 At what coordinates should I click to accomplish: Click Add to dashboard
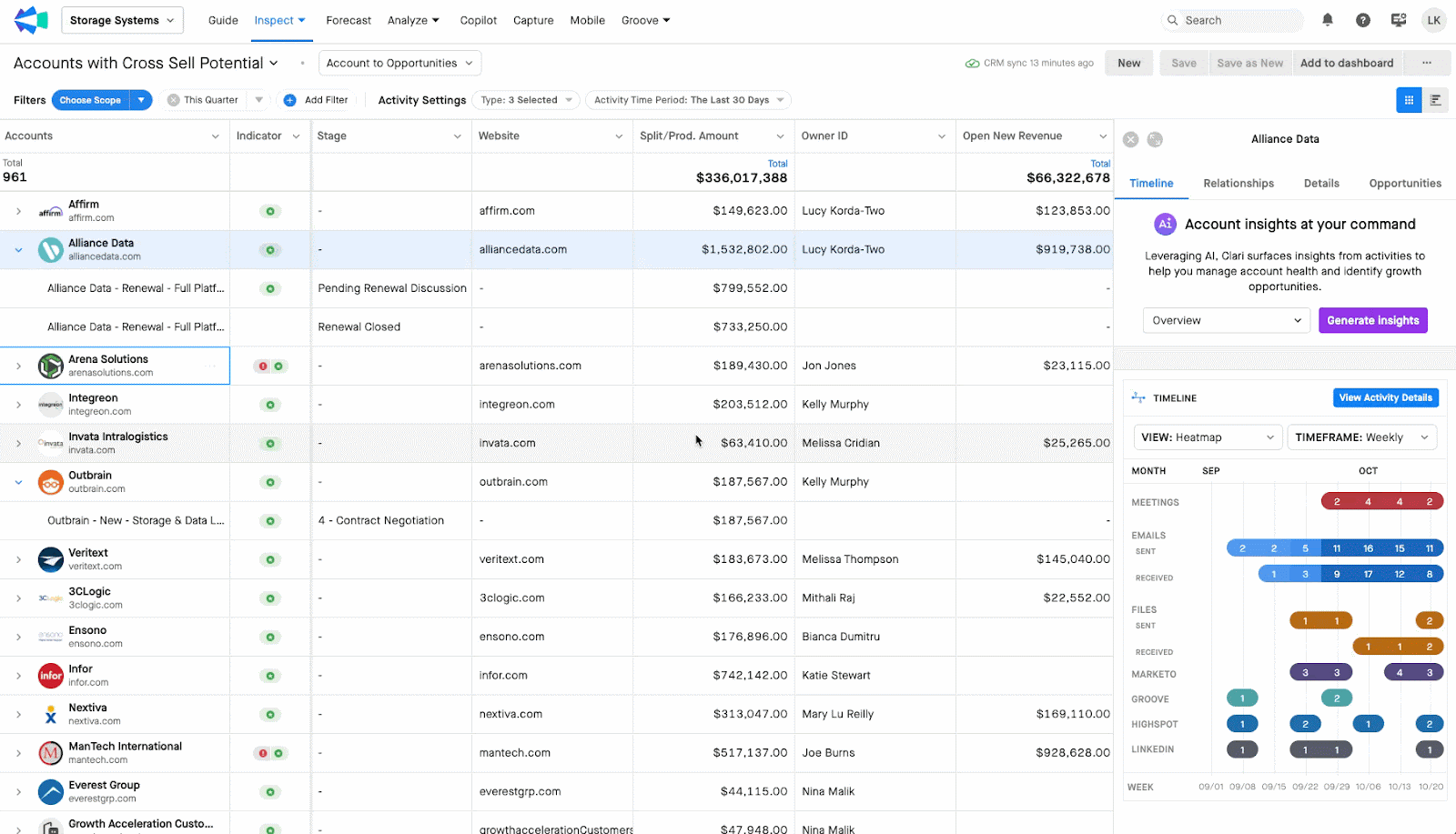click(x=1347, y=63)
